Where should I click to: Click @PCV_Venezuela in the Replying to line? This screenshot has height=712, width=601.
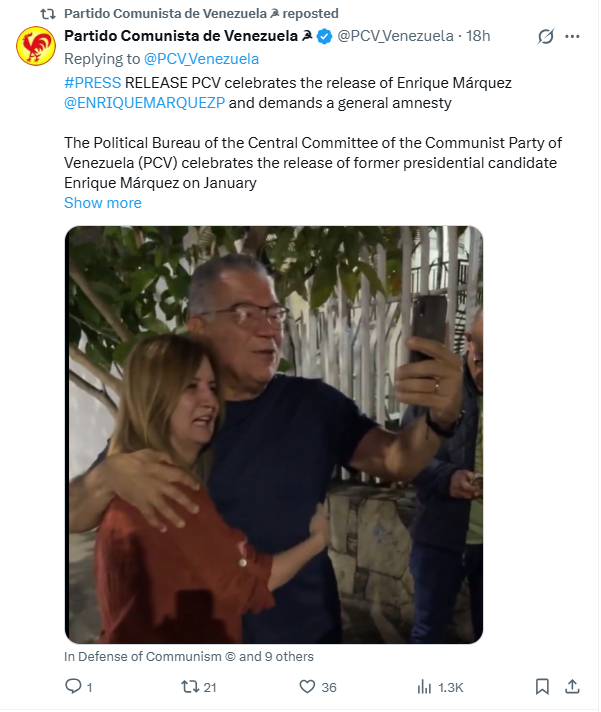coord(201,59)
